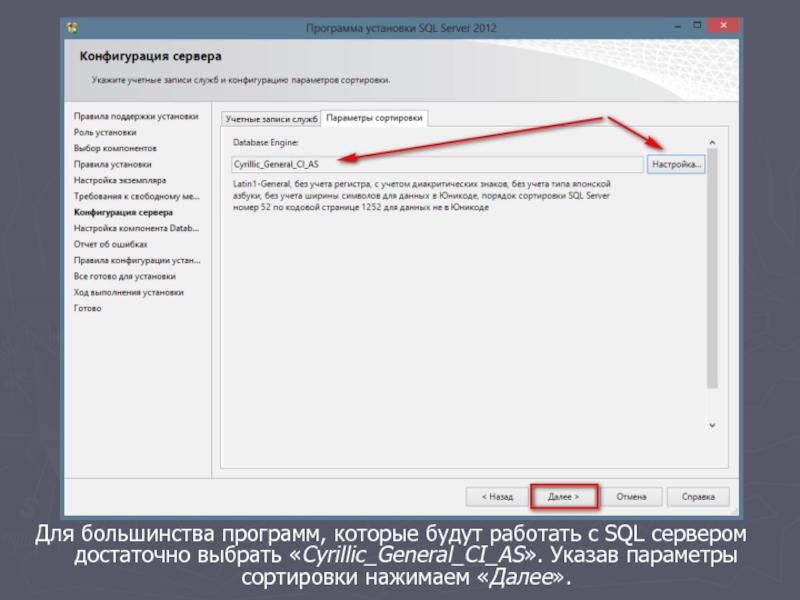The image size is (800, 600).
Task: Click the vertical scrollbar thumb
Action: pos(712,268)
